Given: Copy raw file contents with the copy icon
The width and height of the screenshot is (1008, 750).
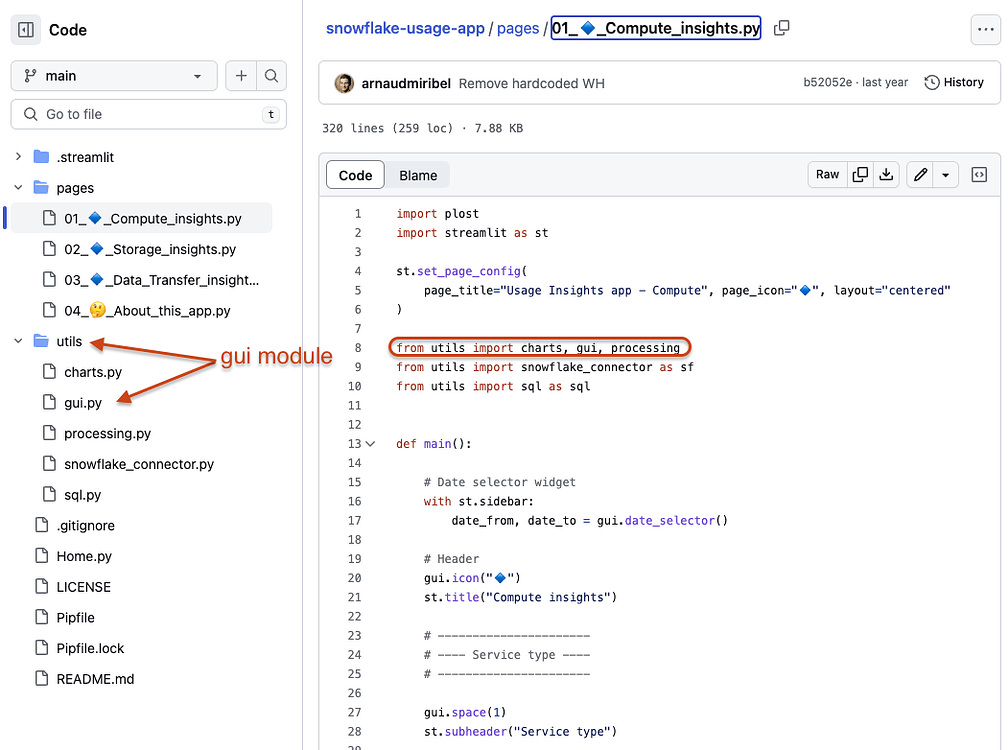Looking at the screenshot, I should (859, 174).
